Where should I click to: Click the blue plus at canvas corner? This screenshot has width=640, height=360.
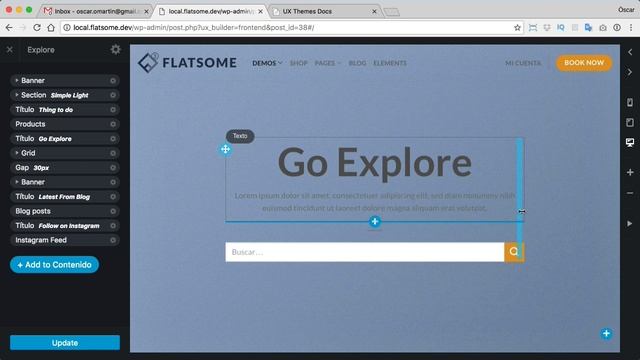[606, 333]
